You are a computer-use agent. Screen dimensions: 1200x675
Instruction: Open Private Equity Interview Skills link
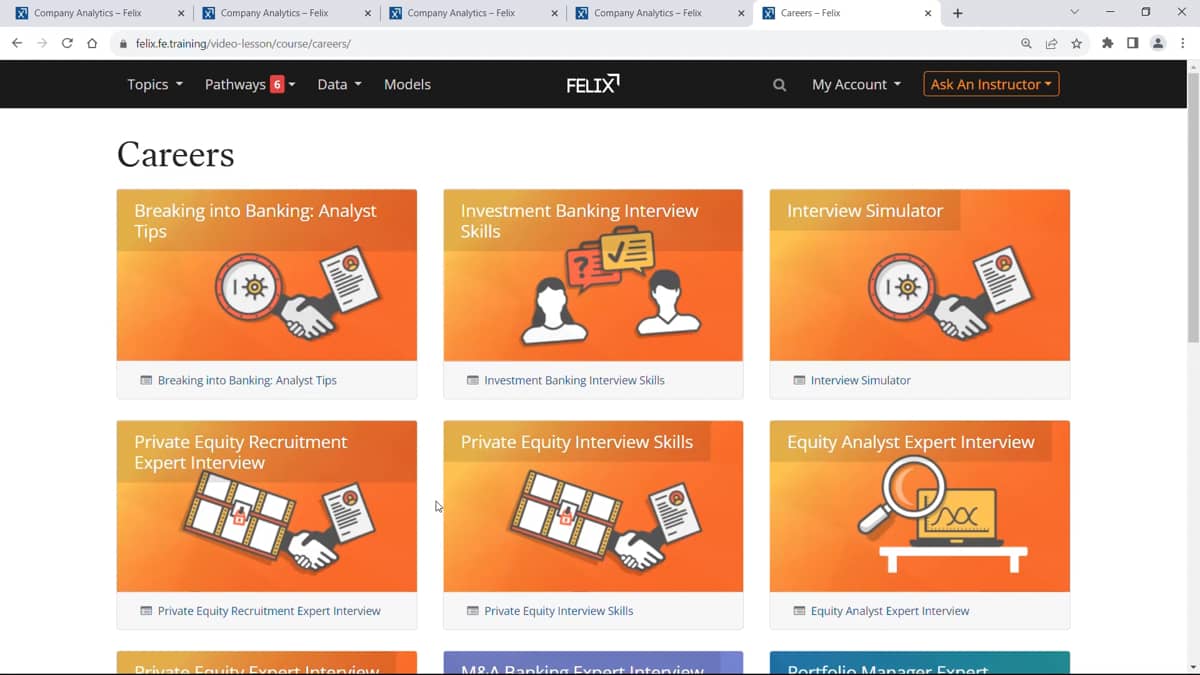tap(558, 611)
